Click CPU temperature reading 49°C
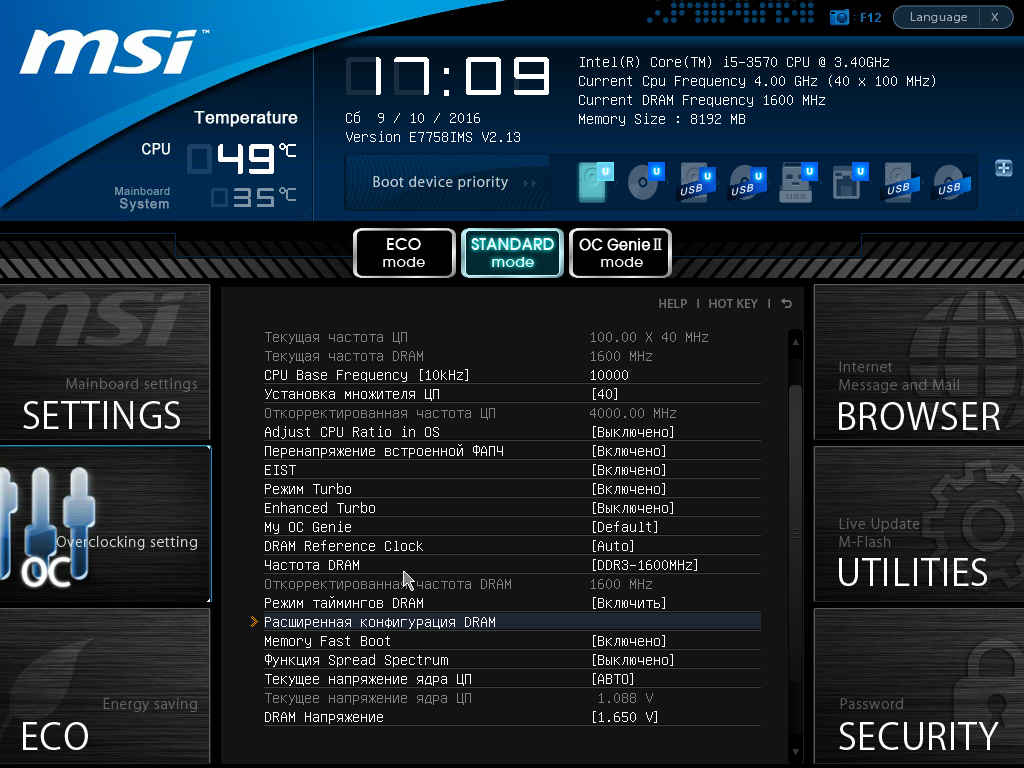1024x768 pixels. 242,159
